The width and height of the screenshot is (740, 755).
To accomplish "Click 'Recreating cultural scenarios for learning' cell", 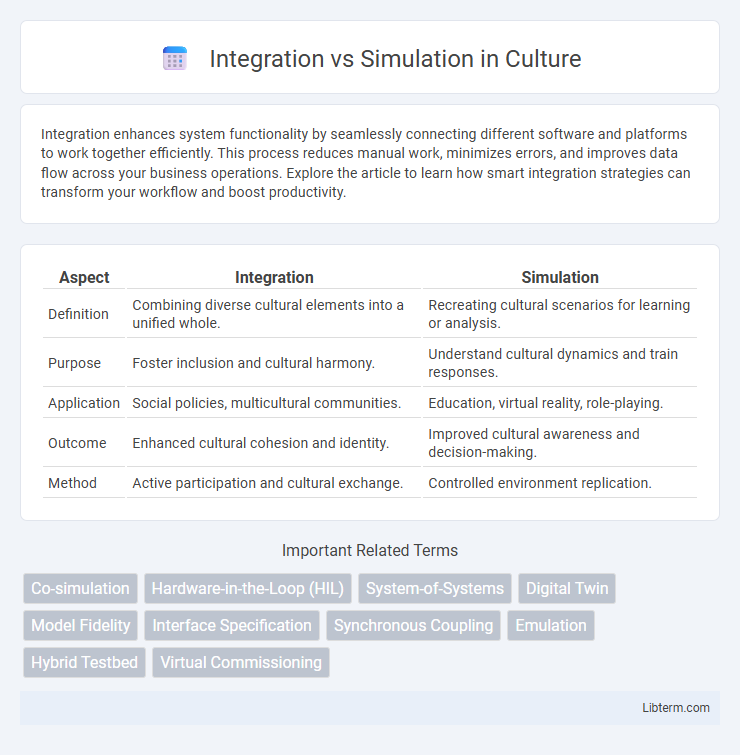I will (x=560, y=314).
